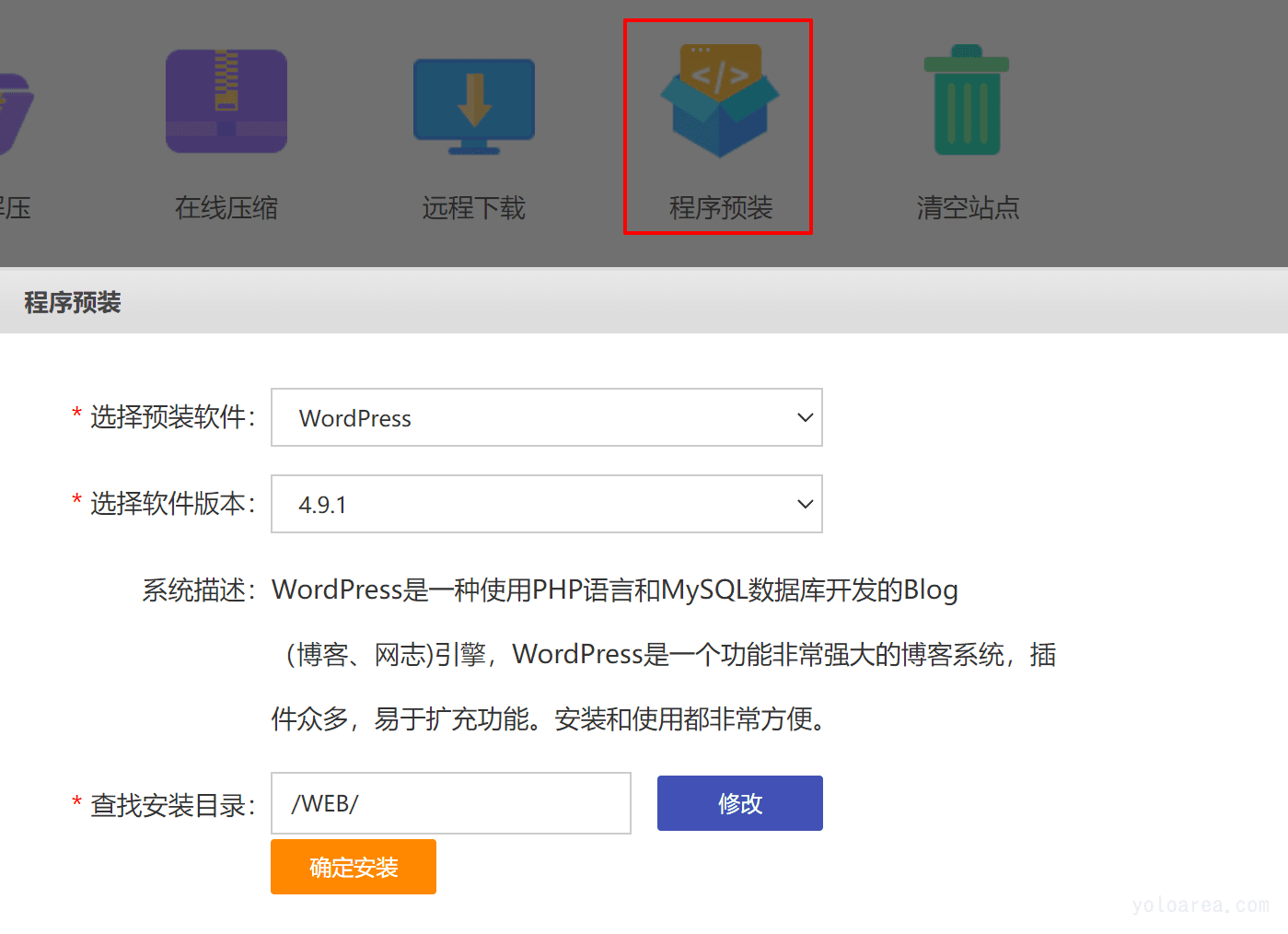Click the blue 修改 button
This screenshot has height=934, width=1288.
(740, 803)
